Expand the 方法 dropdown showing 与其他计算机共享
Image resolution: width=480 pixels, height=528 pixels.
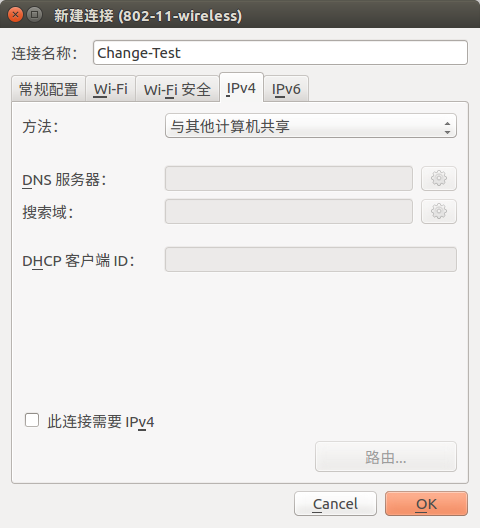[311, 126]
